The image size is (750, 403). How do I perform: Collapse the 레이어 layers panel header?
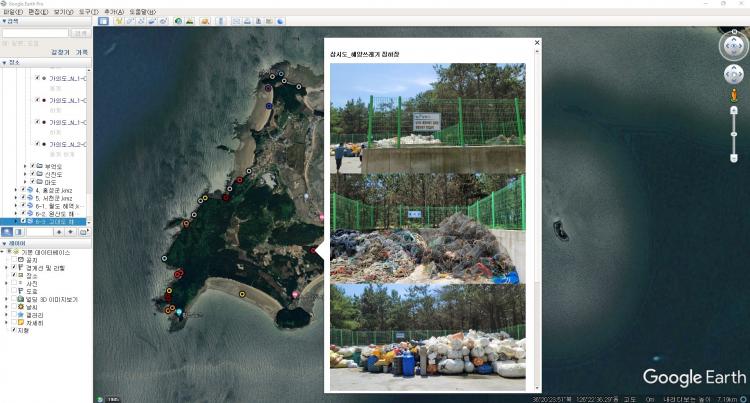coord(46,244)
